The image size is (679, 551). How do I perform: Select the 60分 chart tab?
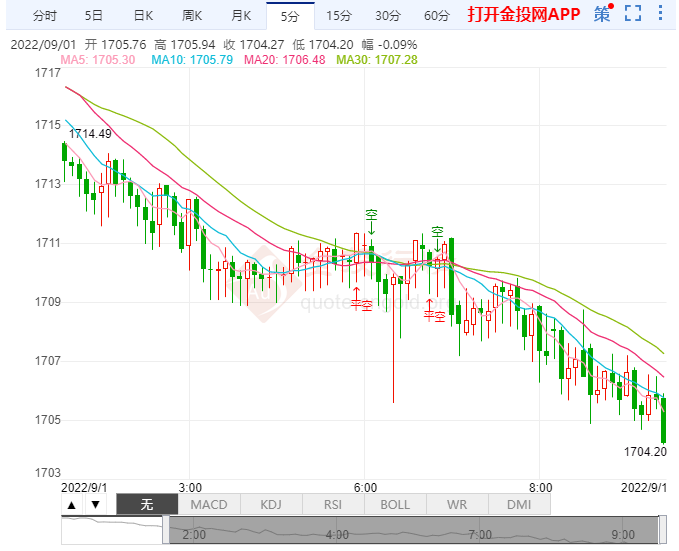point(437,16)
